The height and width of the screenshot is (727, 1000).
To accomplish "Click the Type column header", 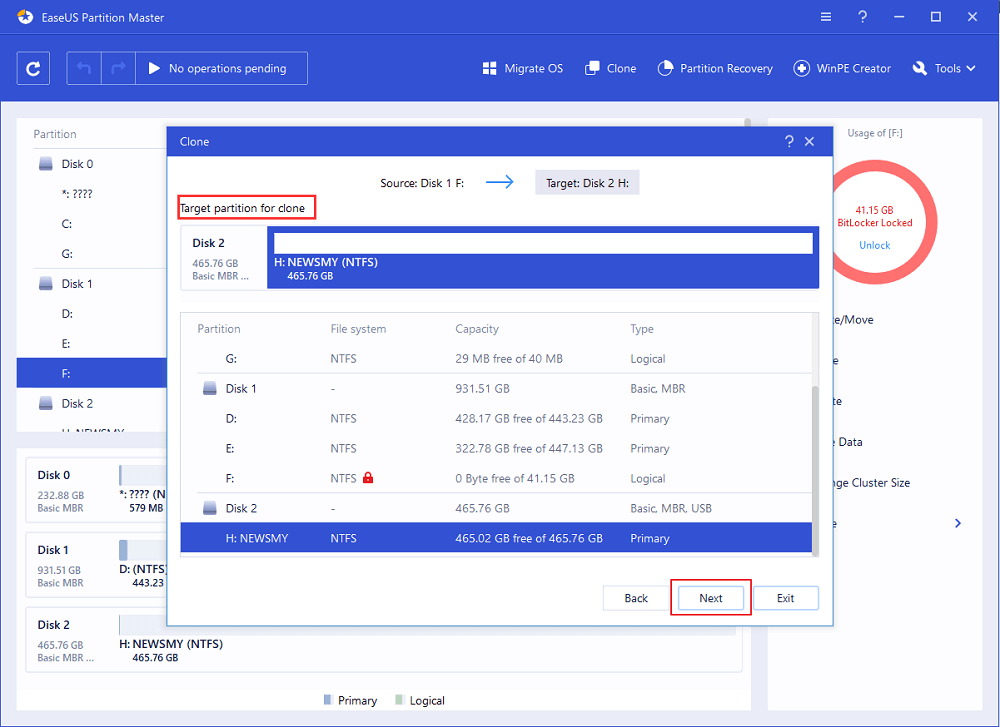I will tap(642, 329).
